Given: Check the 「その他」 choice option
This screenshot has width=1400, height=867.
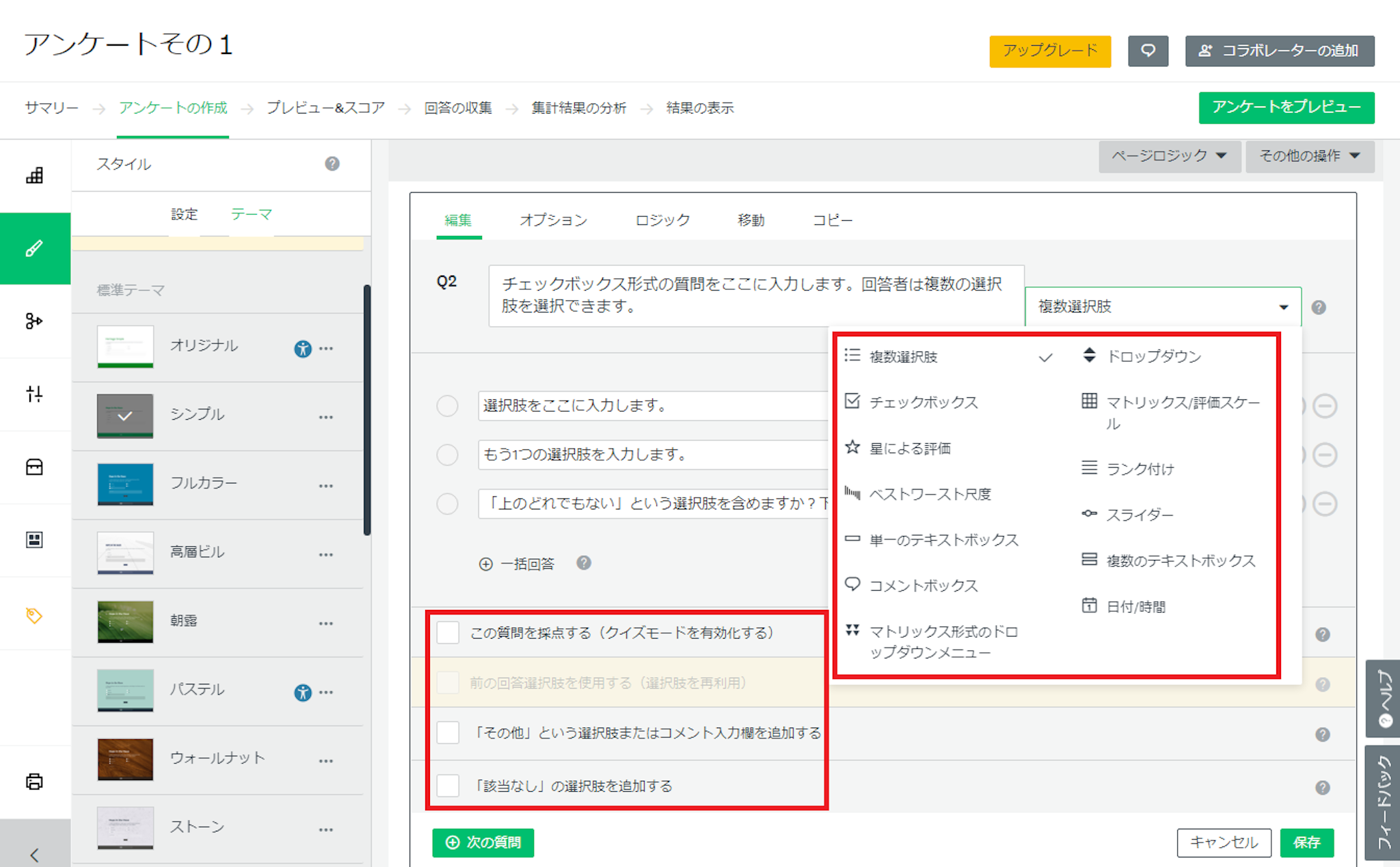Looking at the screenshot, I should [x=448, y=733].
